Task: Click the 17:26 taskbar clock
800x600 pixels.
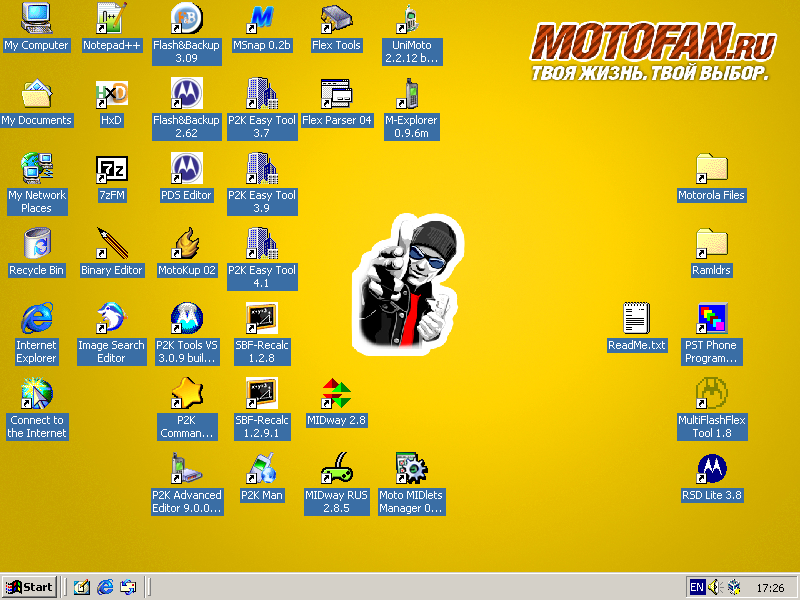Action: 770,588
